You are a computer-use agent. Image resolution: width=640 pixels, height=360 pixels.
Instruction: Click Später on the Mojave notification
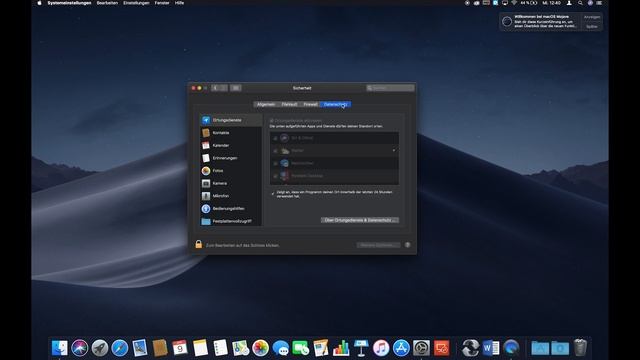point(592,27)
